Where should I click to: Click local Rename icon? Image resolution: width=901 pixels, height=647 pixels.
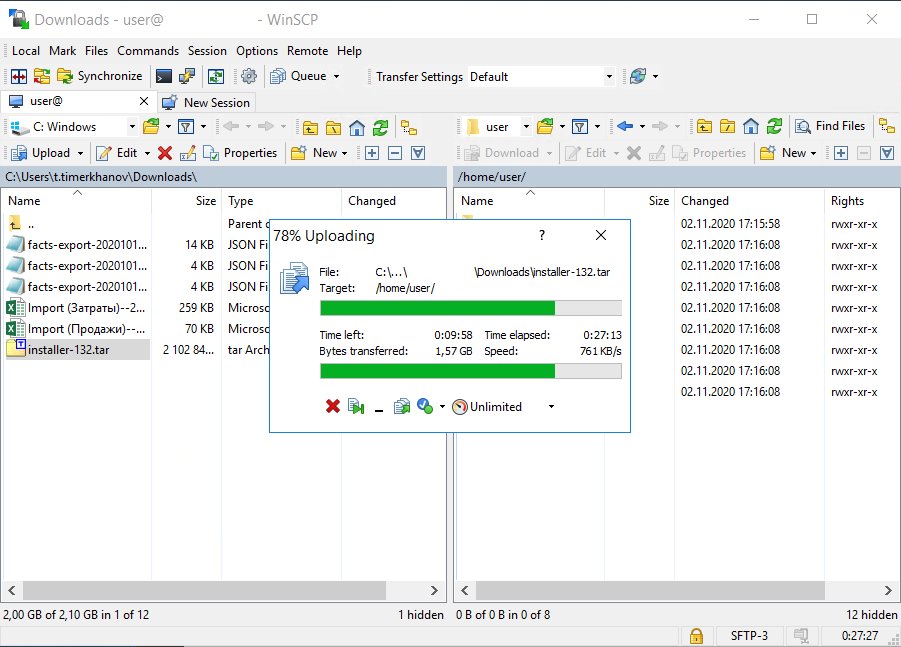[x=188, y=153]
